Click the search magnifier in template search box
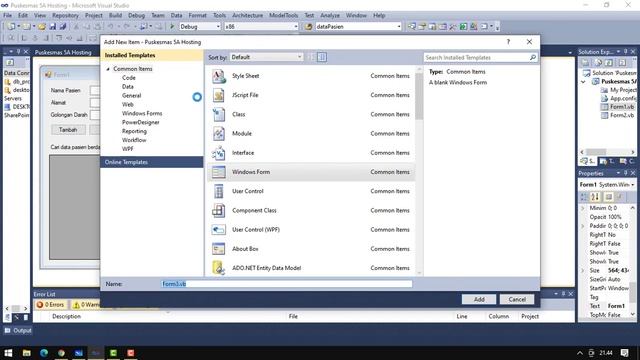 coord(533,58)
